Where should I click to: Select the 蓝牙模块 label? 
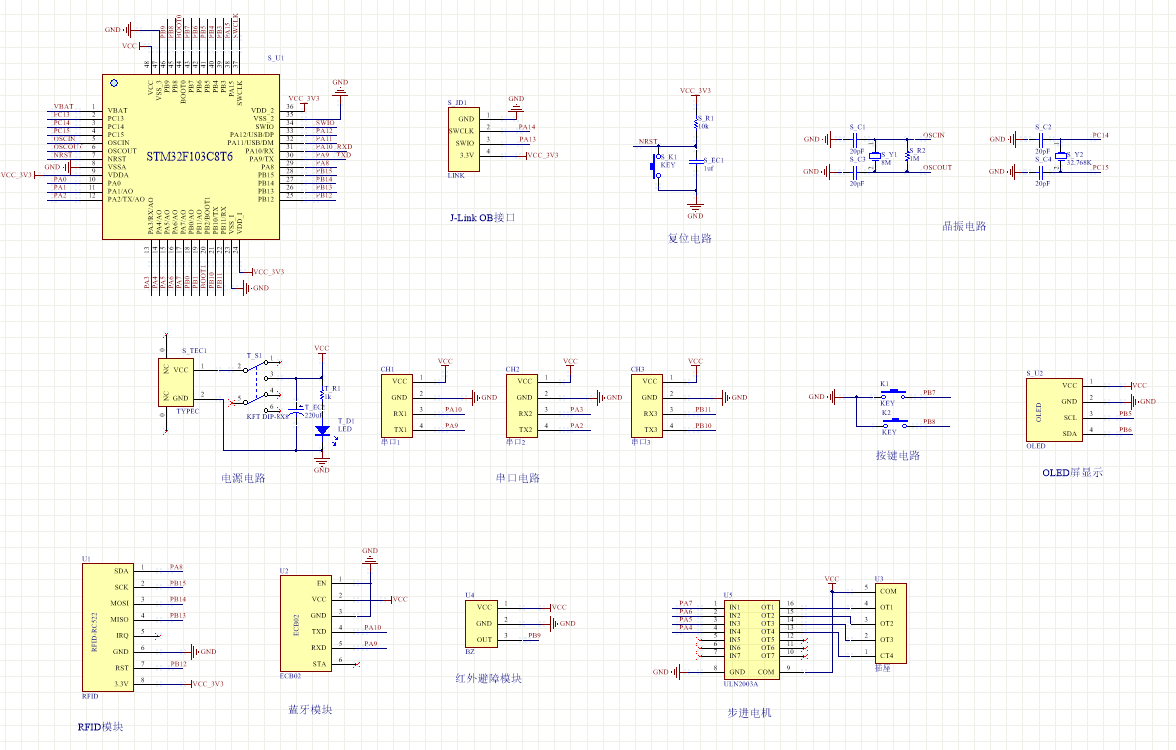(310, 710)
